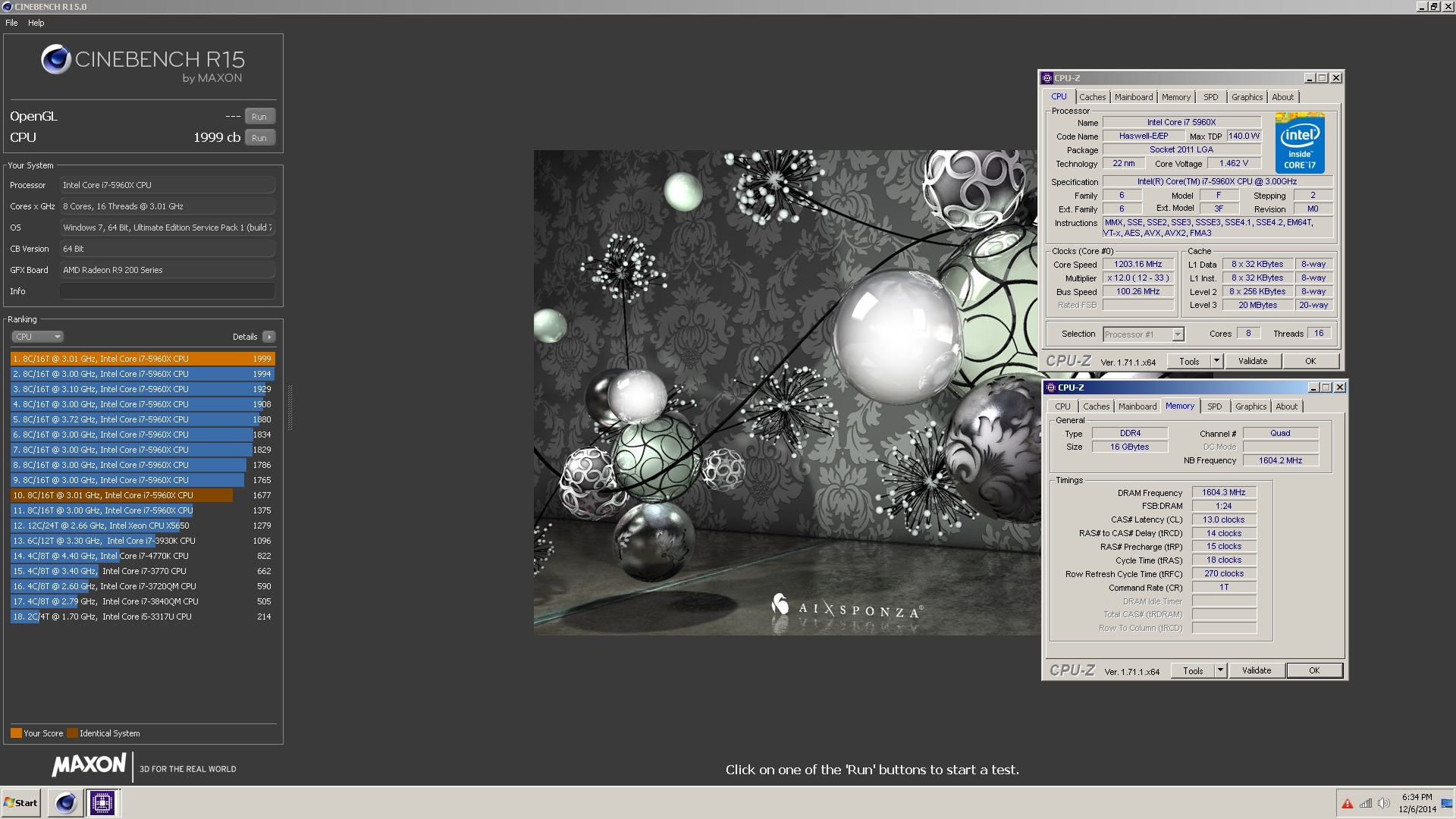Select ranking entry 10 identical system

point(143,495)
